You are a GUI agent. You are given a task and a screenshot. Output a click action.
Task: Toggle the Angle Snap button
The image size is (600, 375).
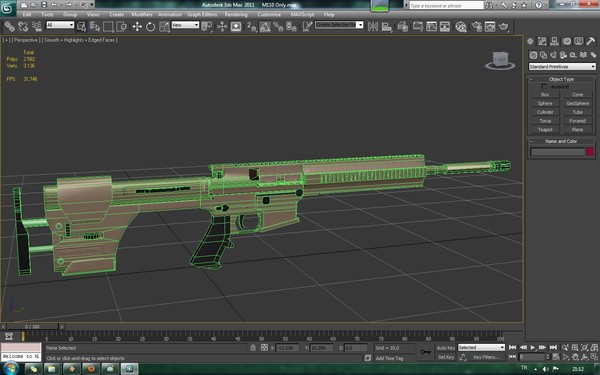click(x=265, y=26)
